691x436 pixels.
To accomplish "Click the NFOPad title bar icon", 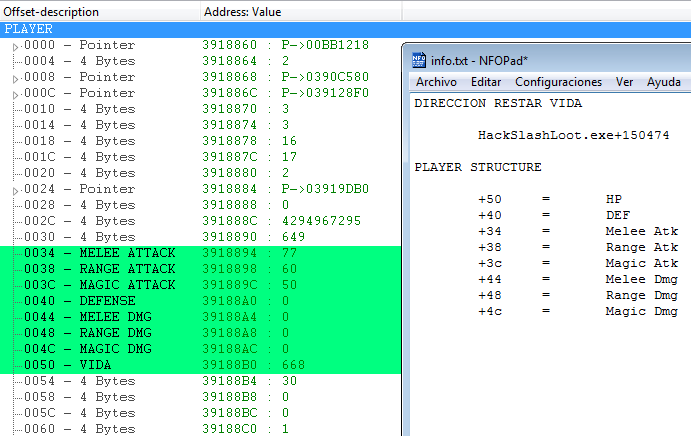I will click(x=420, y=59).
